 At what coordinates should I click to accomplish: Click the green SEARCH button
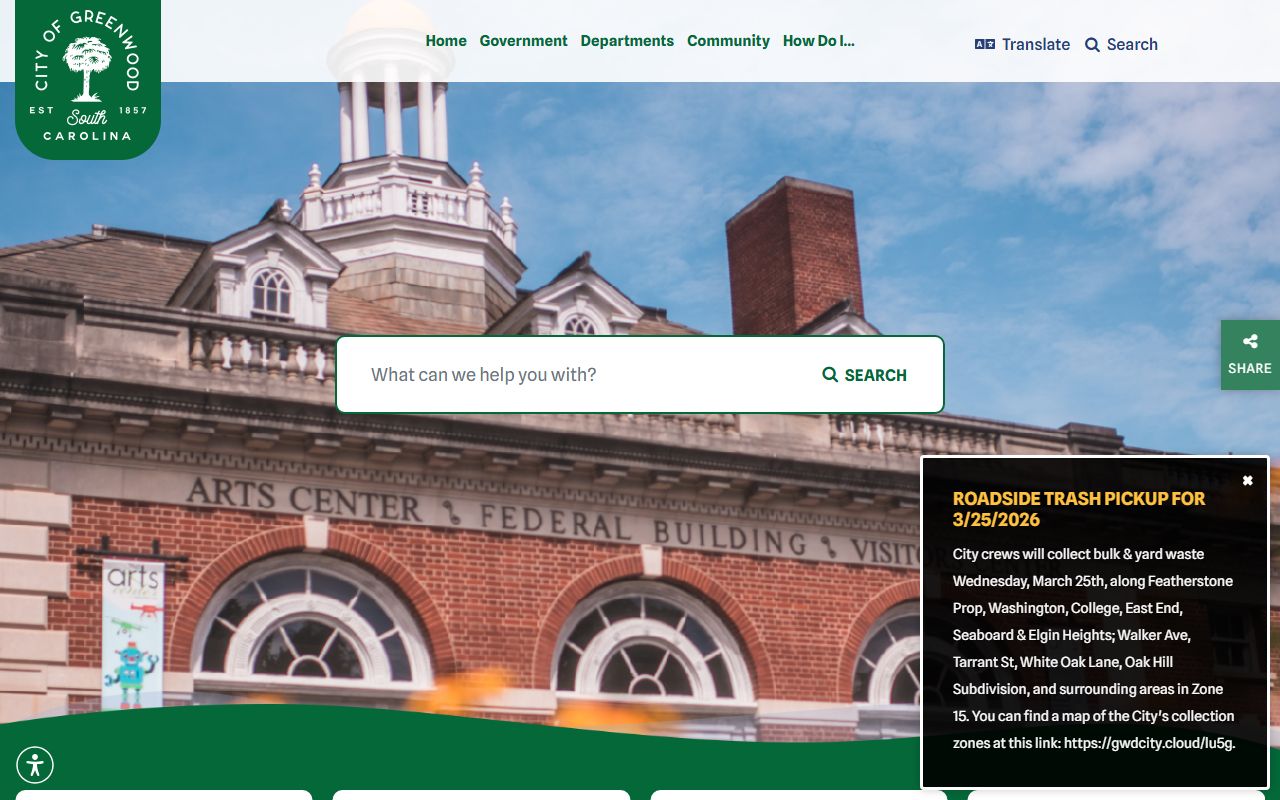tap(865, 375)
